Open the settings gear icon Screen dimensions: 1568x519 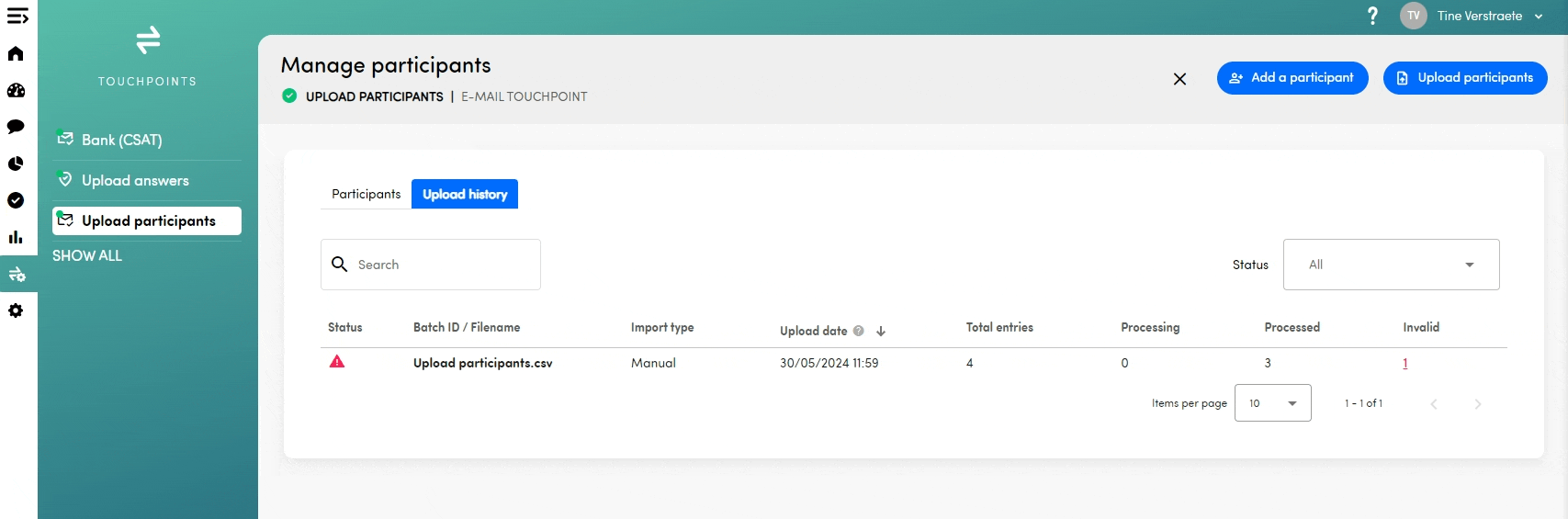tap(16, 310)
